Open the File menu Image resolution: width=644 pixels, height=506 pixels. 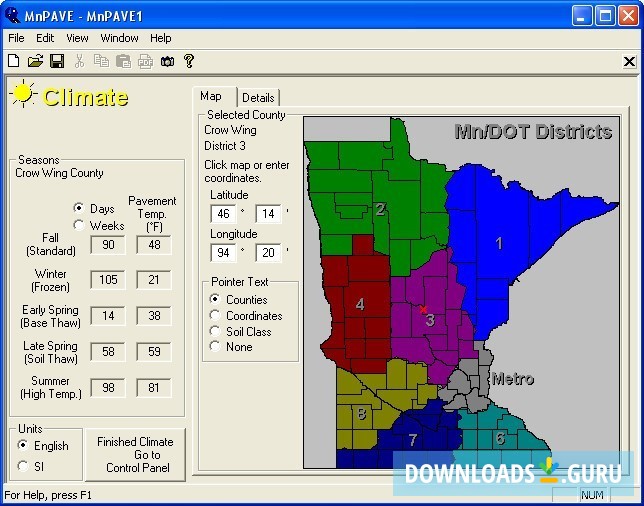(16, 38)
